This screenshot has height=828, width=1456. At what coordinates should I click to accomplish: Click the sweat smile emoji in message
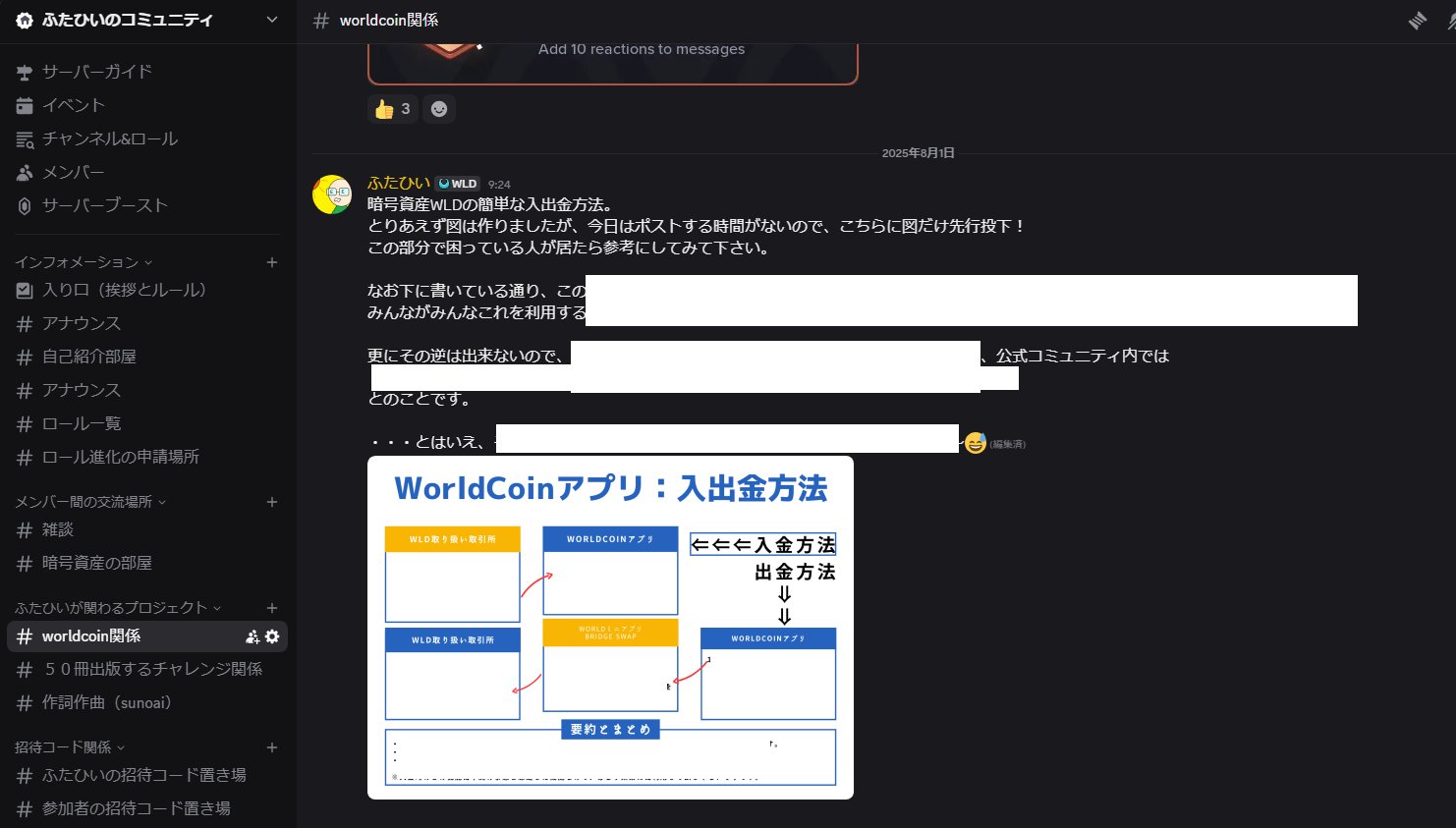(x=975, y=443)
